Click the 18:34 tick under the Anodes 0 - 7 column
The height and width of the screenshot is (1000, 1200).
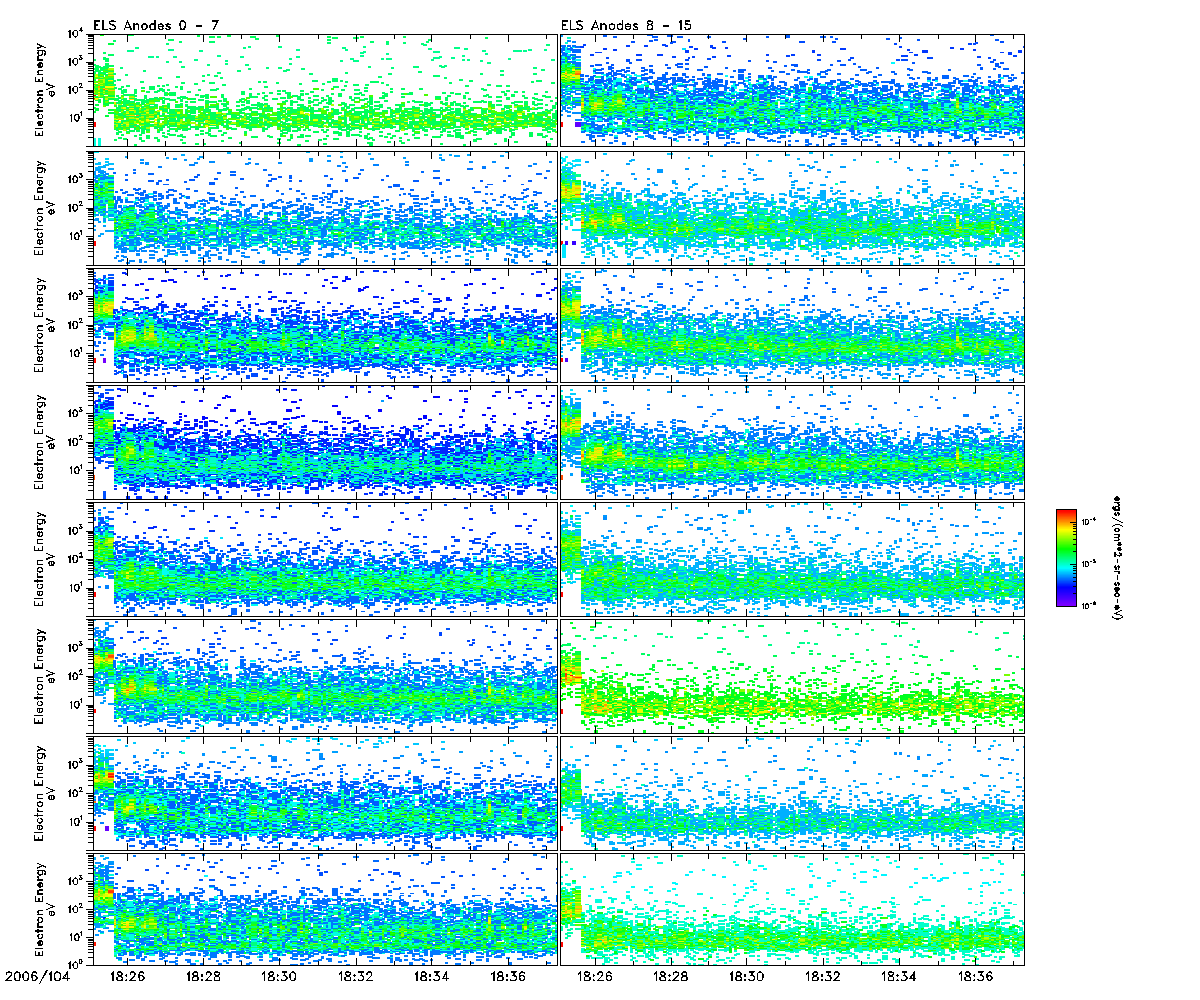[x=434, y=975]
